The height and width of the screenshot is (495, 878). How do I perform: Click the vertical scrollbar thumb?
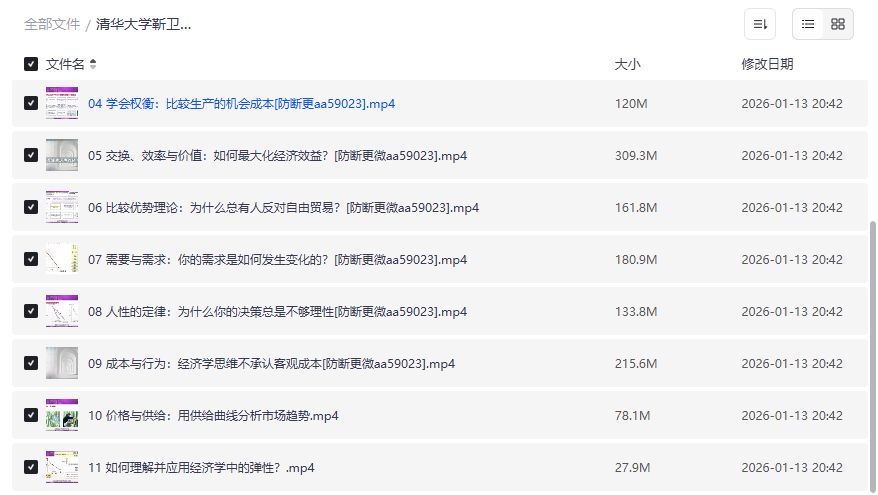[872, 355]
